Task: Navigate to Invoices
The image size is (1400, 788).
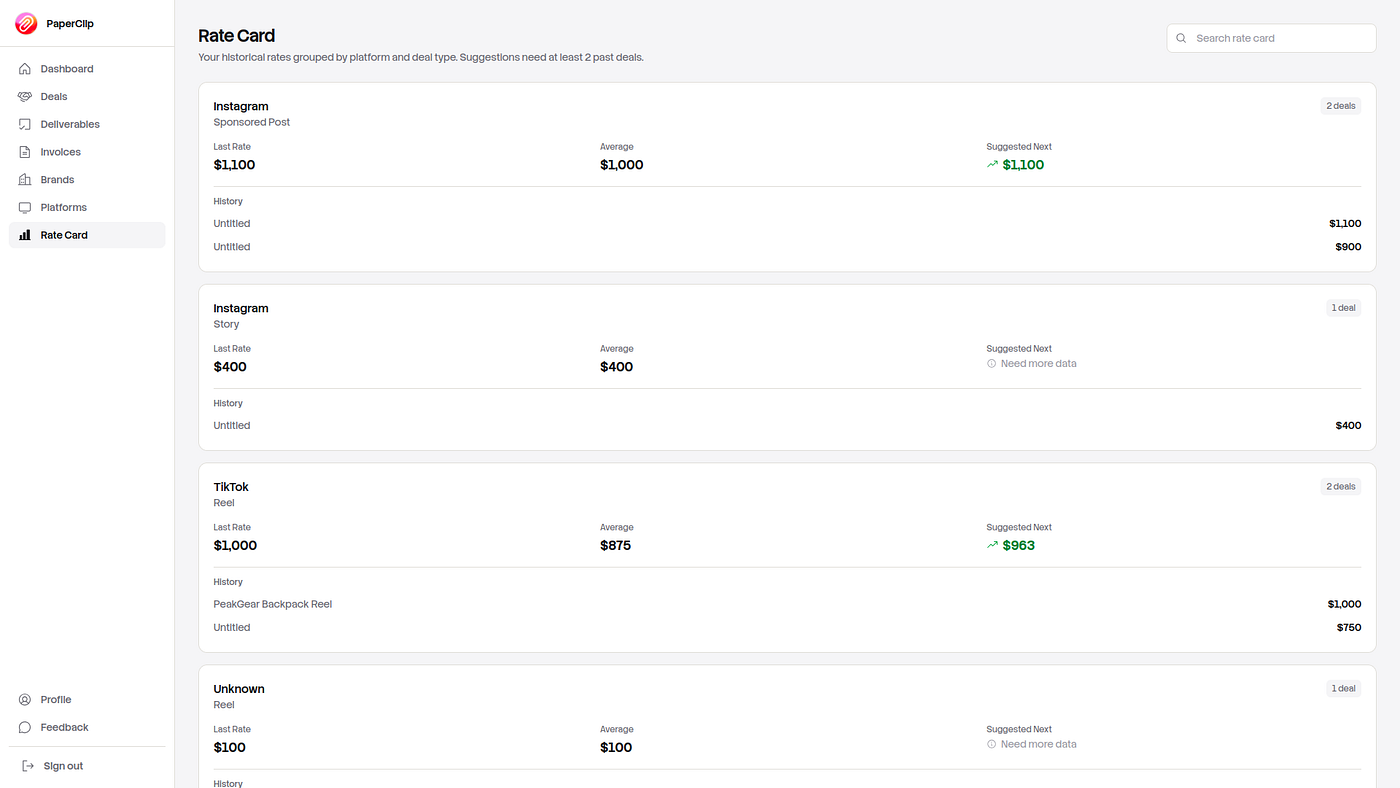Action: [x=87, y=152]
